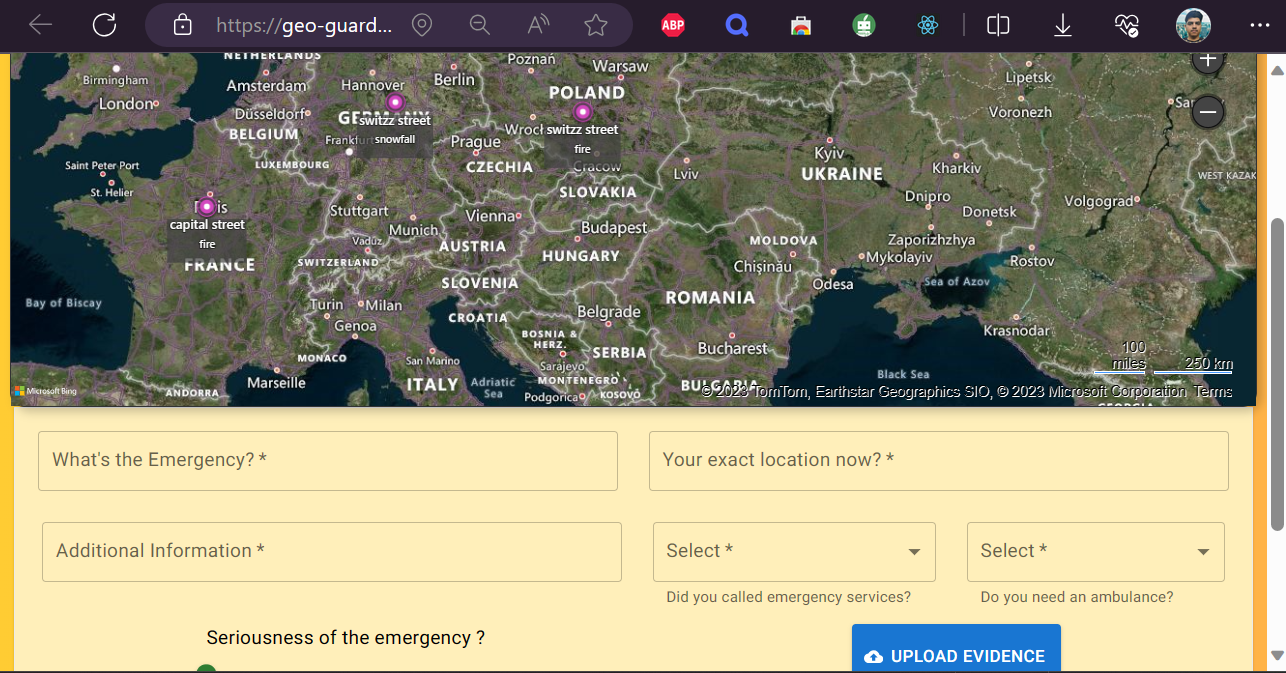Focus the Additional Information field
This screenshot has height=673, width=1286.
tap(331, 552)
